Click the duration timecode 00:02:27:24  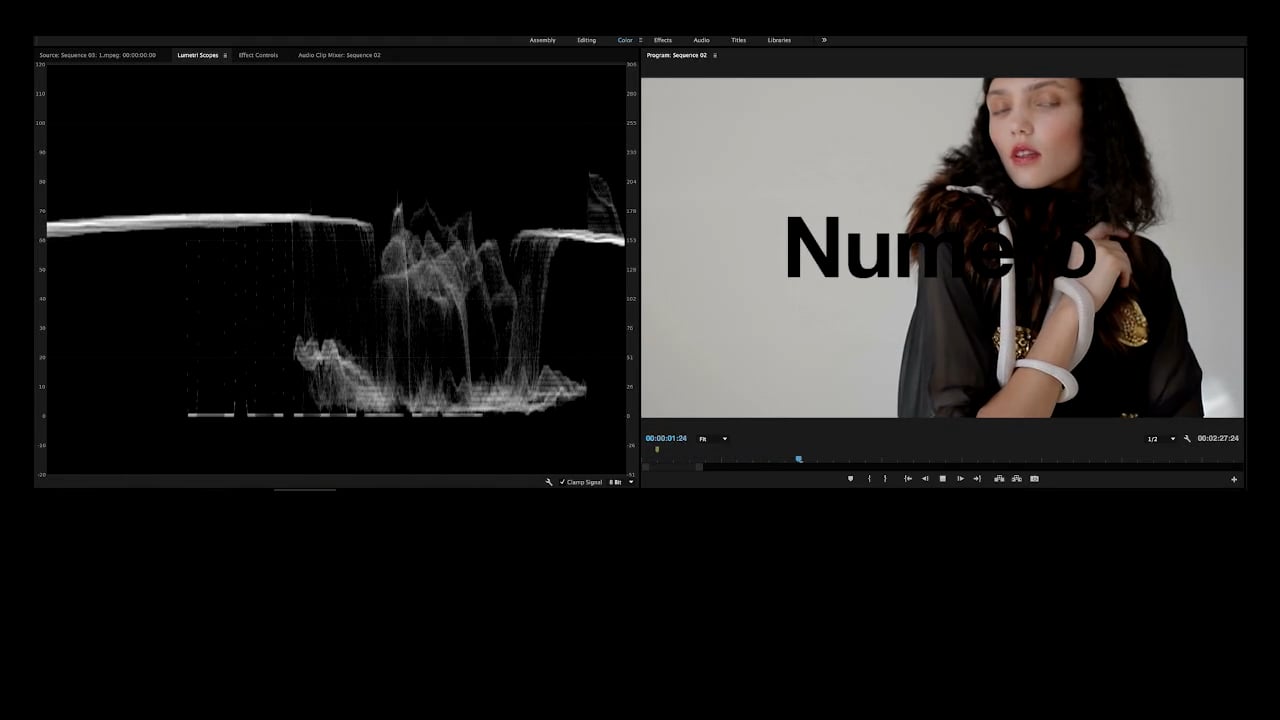1218,438
